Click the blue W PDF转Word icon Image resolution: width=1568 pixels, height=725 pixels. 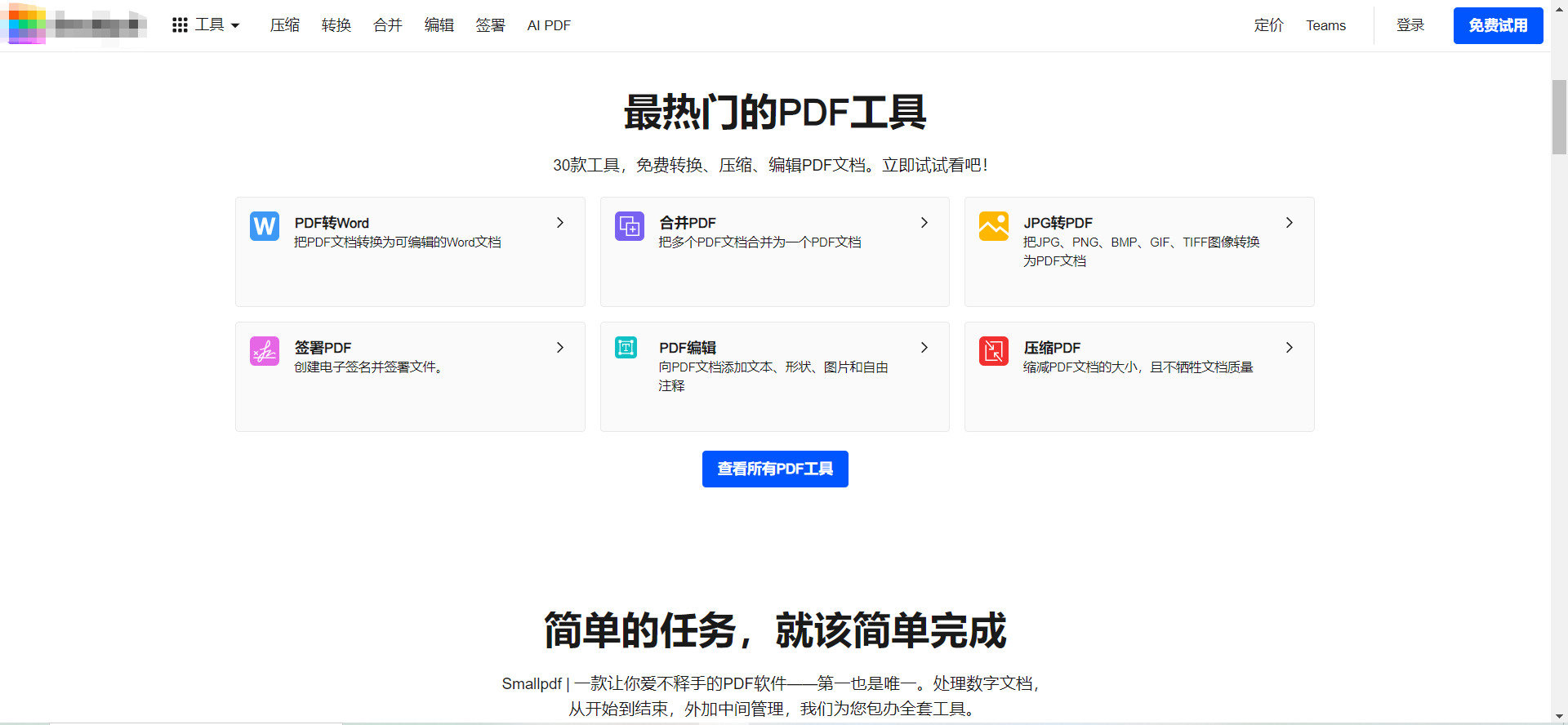(265, 226)
